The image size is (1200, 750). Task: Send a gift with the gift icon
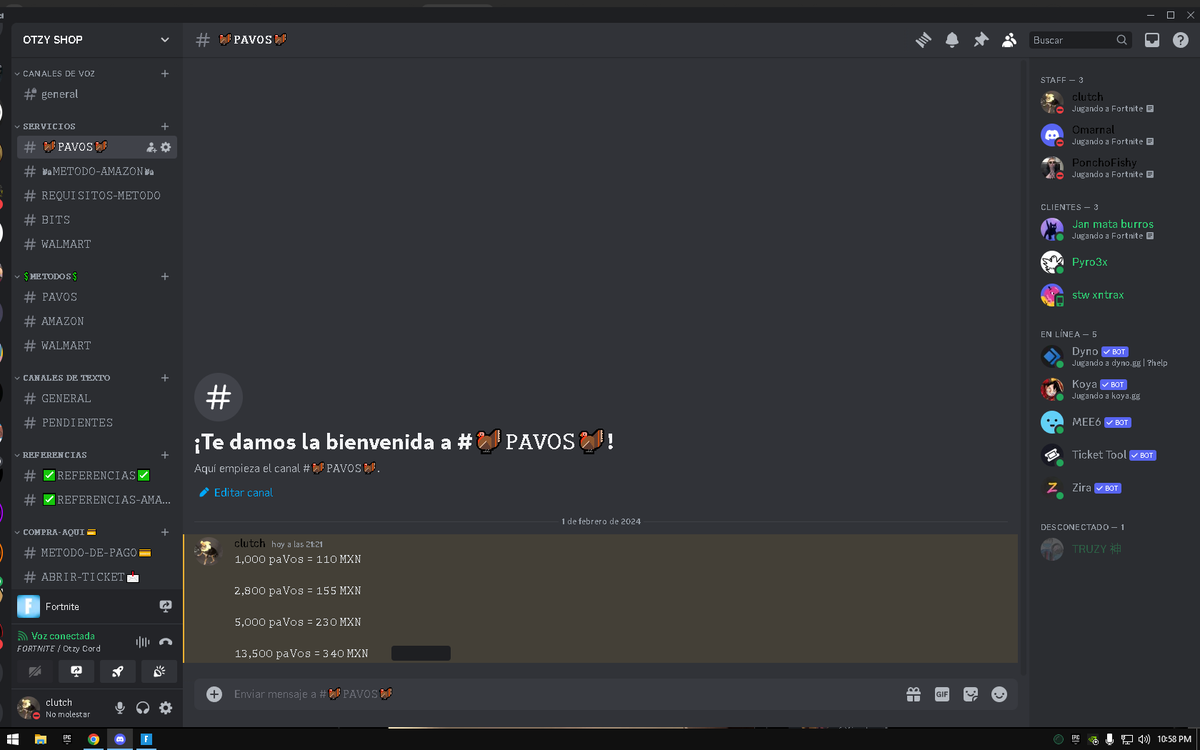pos(913,694)
